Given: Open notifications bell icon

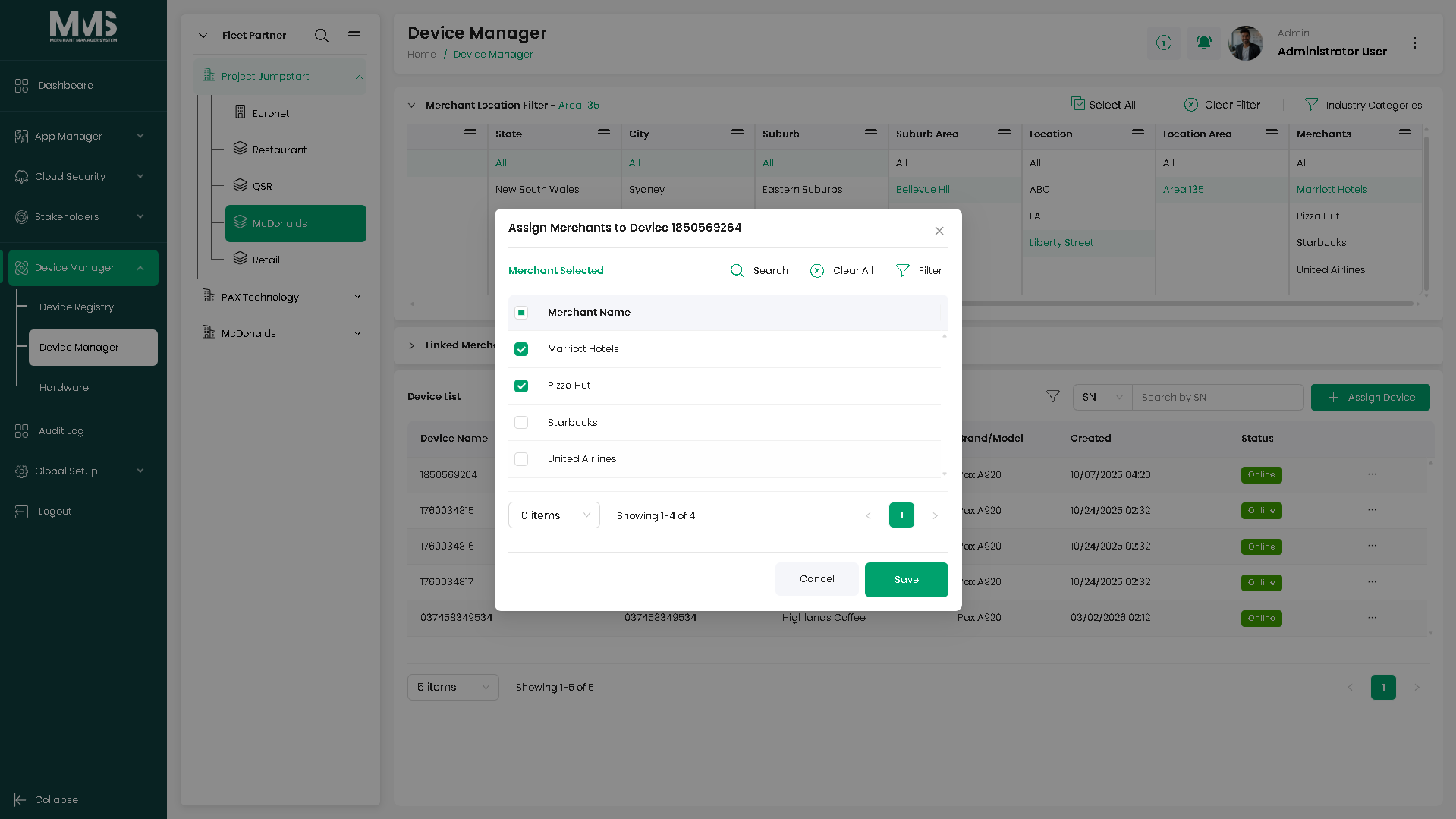Looking at the screenshot, I should 1204,43.
